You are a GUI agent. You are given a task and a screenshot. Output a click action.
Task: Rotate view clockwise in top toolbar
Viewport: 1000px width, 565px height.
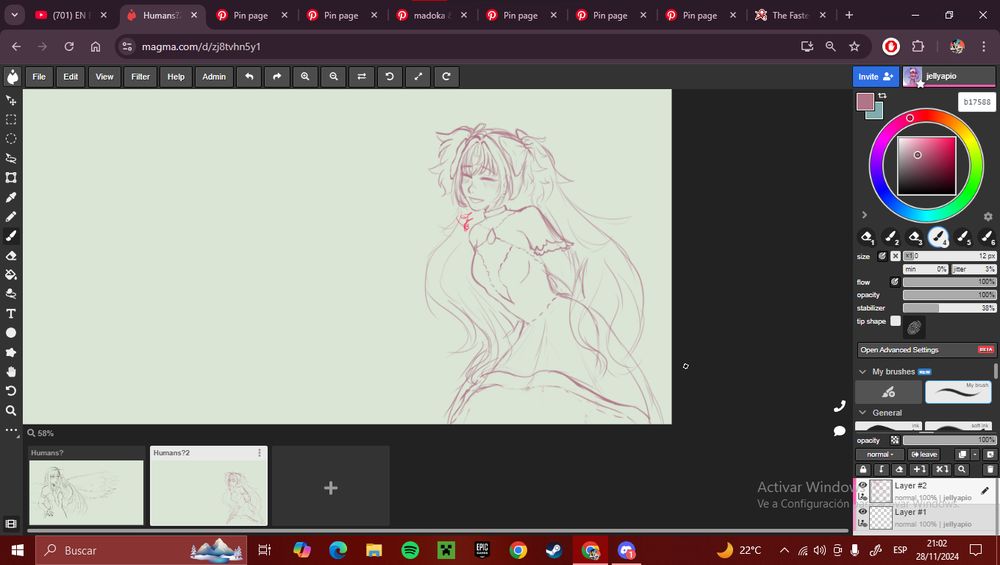click(x=446, y=77)
